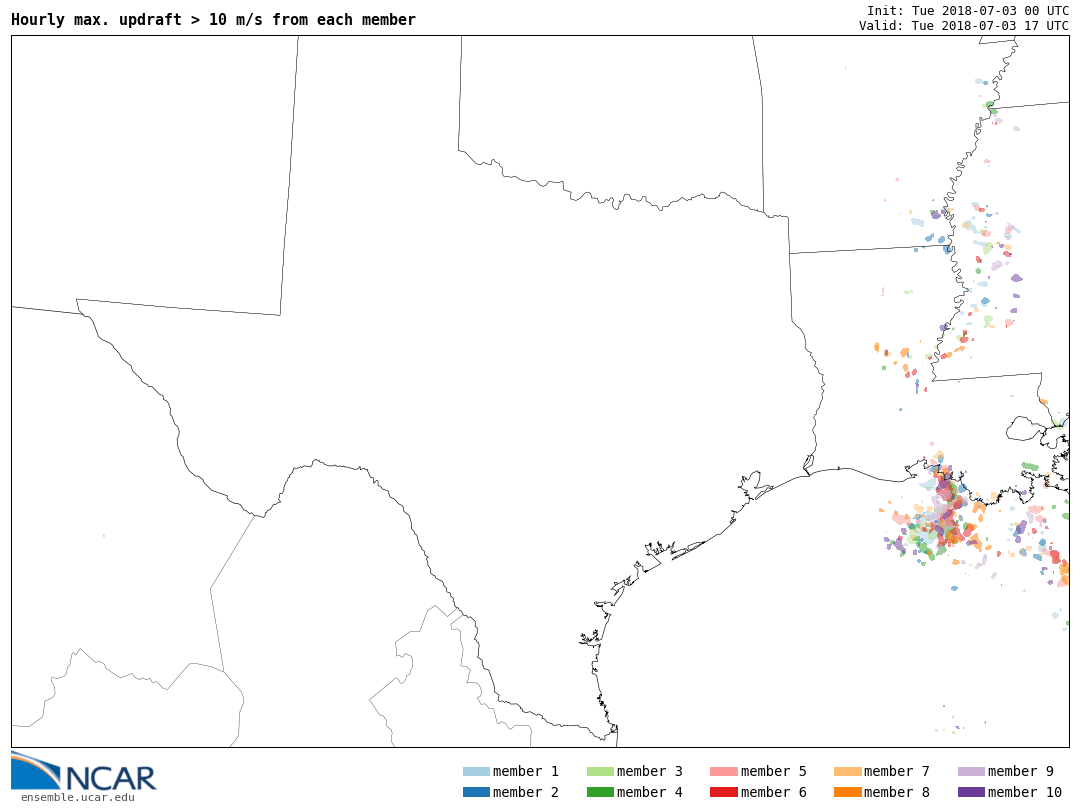Pick the member 4 dark green swatch
The width and height of the screenshot is (1080, 810).
600,792
